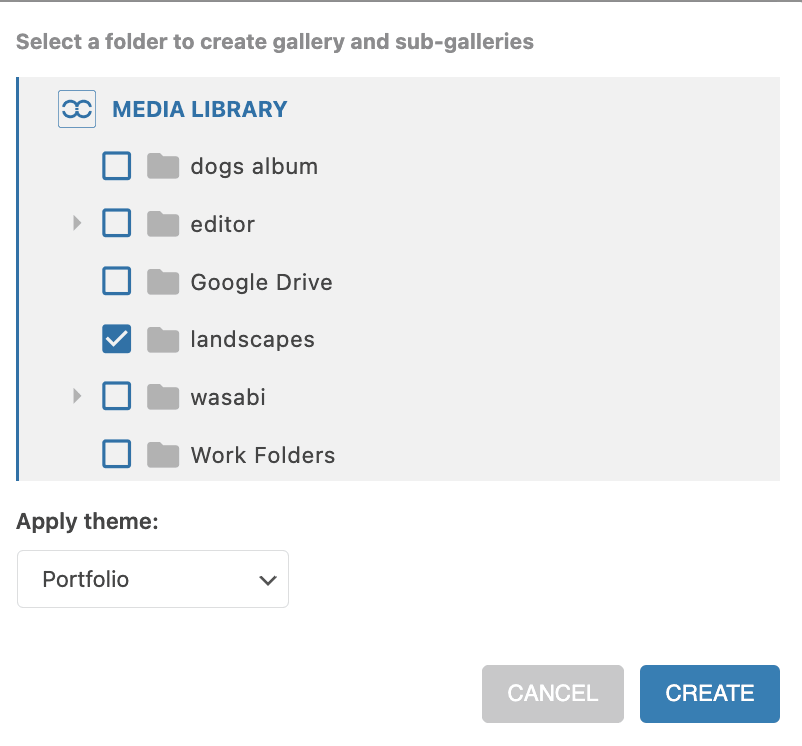Viewport: 802px width, 746px height.
Task: Click the dogs album folder icon
Action: coord(162,166)
